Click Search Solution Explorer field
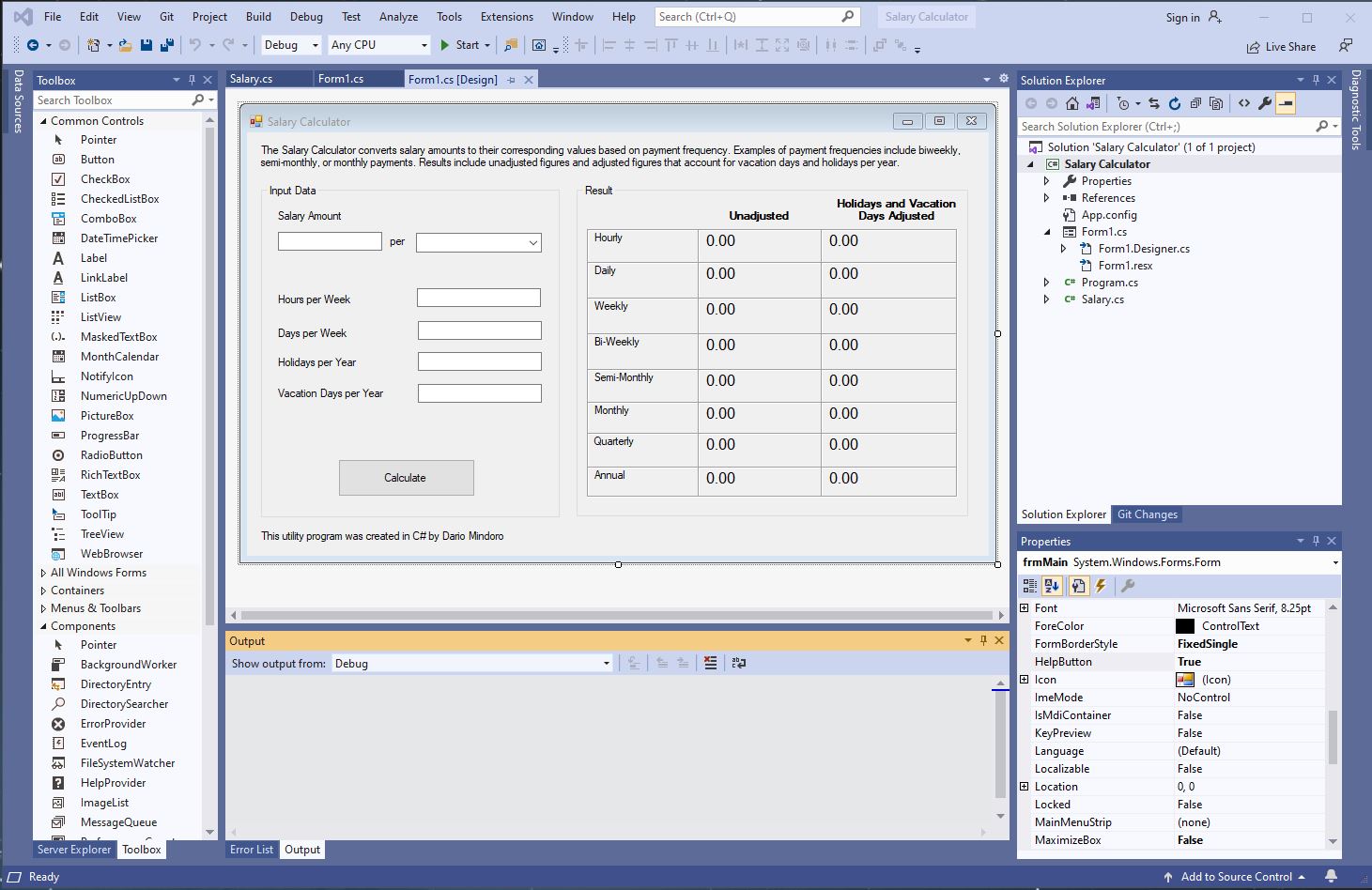Viewport: 1372px width, 890px height. (x=1179, y=127)
